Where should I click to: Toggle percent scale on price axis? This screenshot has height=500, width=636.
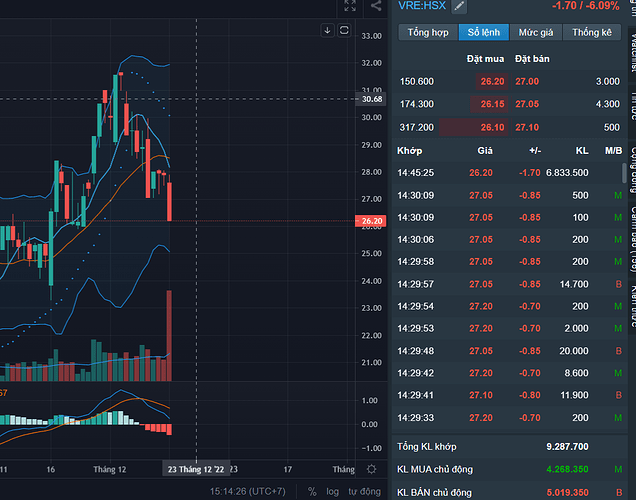(x=312, y=491)
